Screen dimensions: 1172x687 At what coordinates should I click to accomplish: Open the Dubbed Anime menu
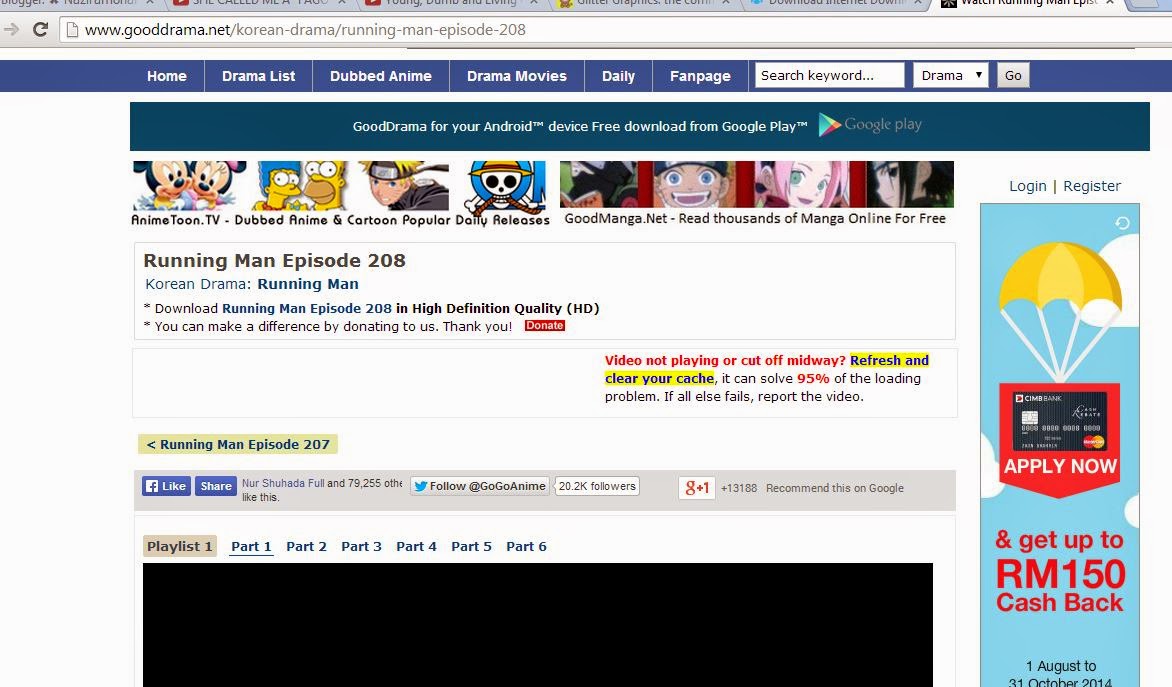381,76
